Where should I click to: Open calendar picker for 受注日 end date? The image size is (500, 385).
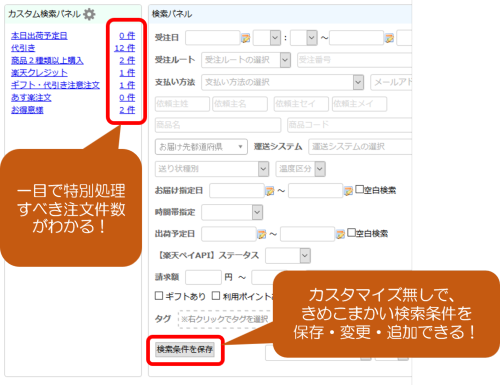coord(389,38)
